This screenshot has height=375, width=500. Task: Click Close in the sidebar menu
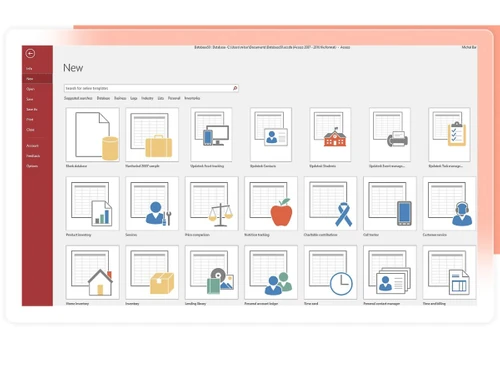tap(30, 130)
